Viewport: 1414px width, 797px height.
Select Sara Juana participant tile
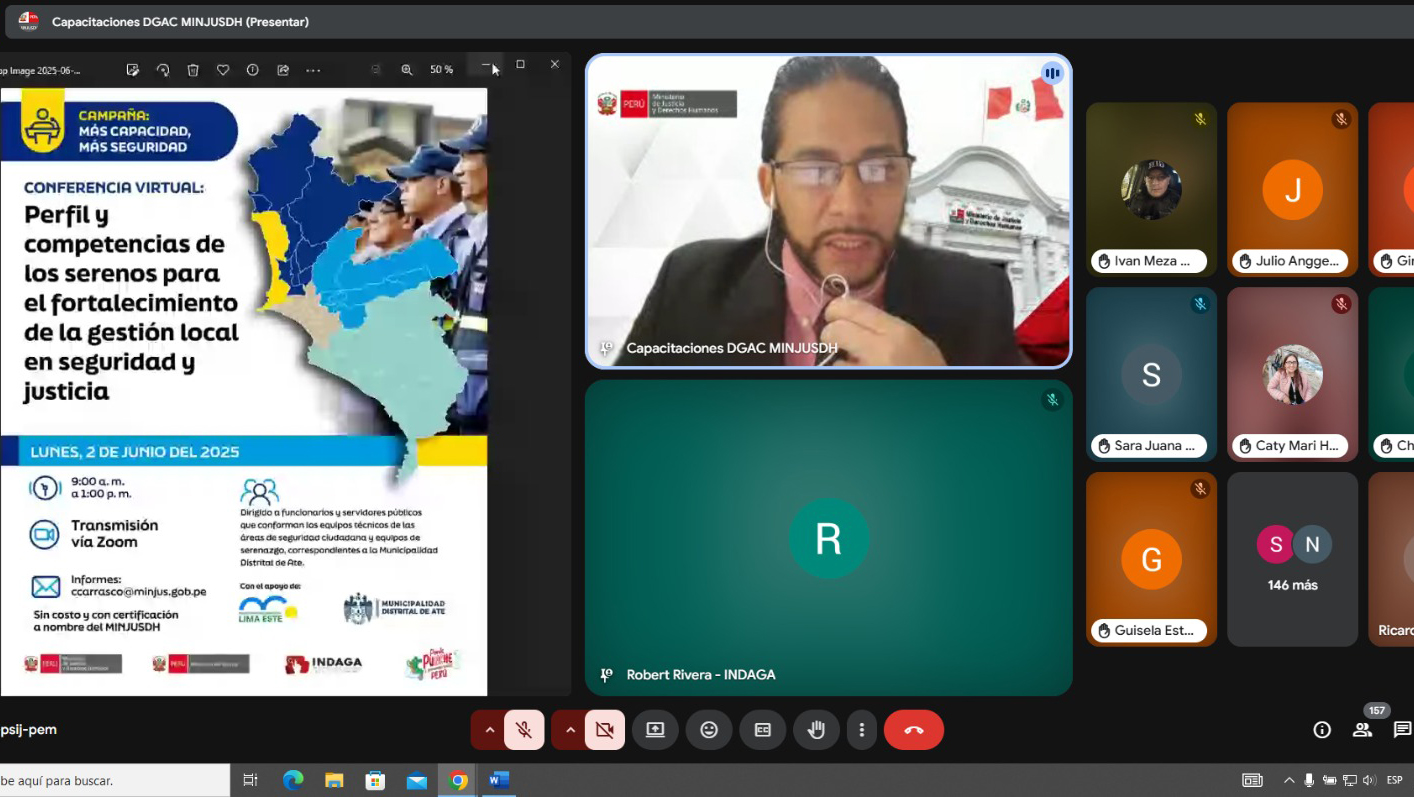click(1151, 374)
